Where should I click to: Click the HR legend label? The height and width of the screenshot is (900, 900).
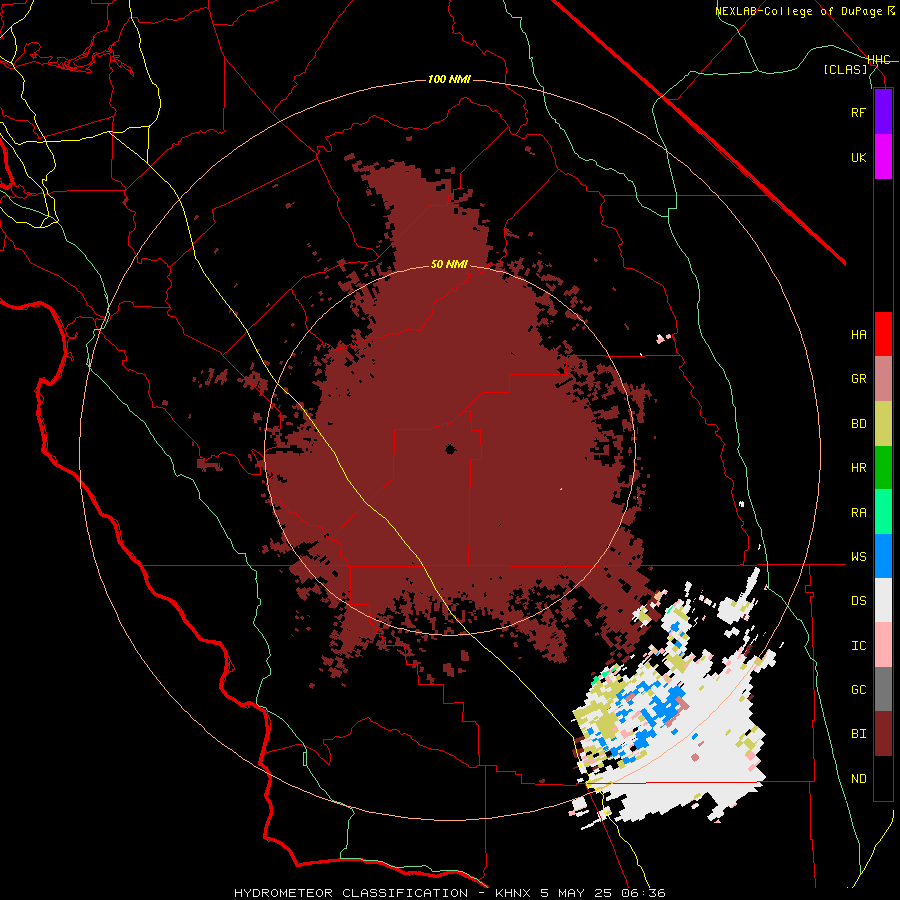[858, 468]
